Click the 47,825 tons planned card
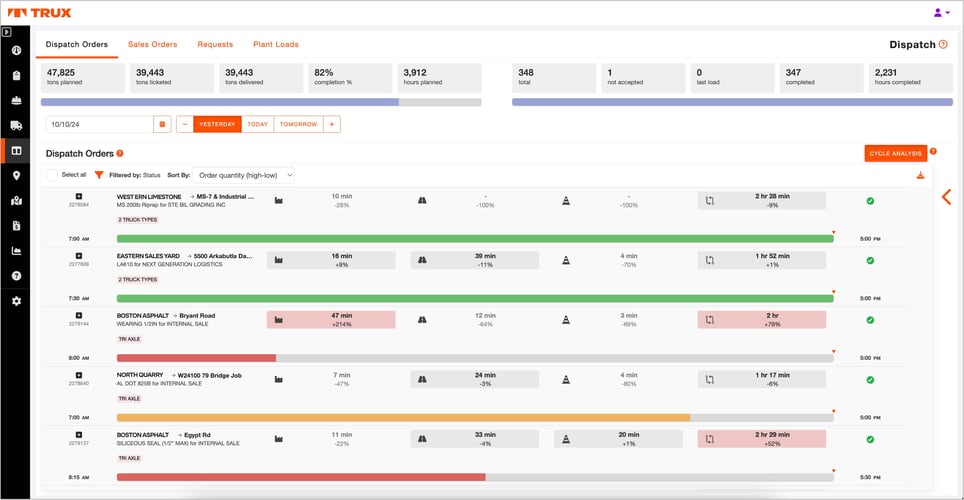The image size is (964, 500). 83,78
